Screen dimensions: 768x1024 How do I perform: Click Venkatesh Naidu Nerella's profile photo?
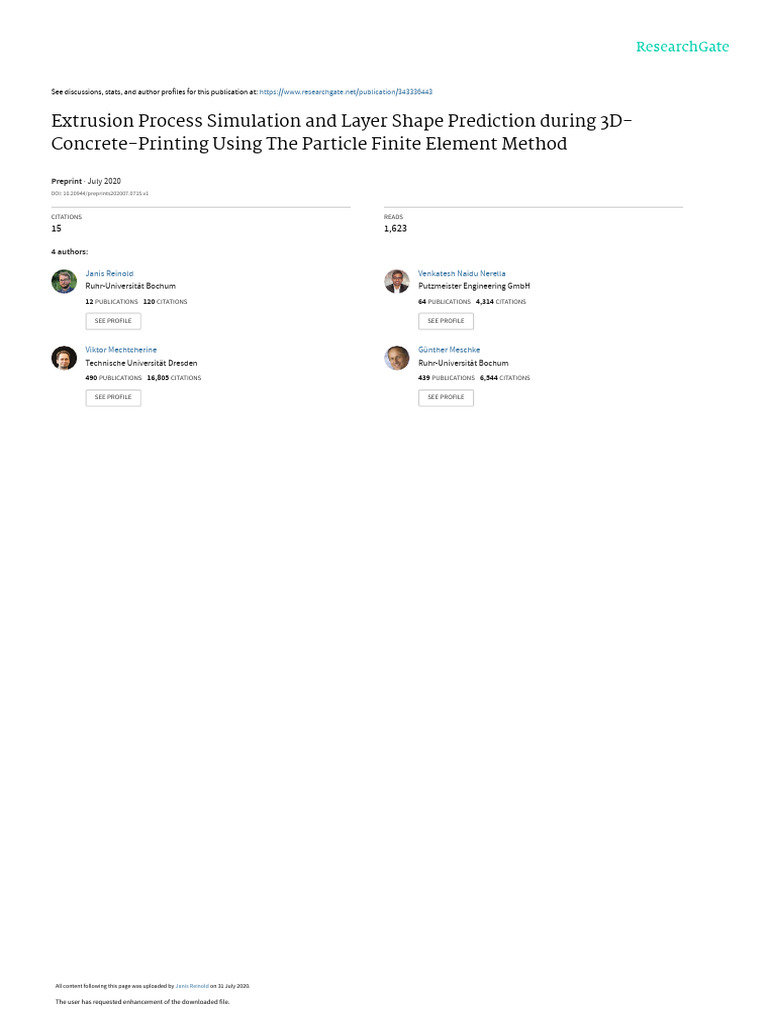(397, 281)
